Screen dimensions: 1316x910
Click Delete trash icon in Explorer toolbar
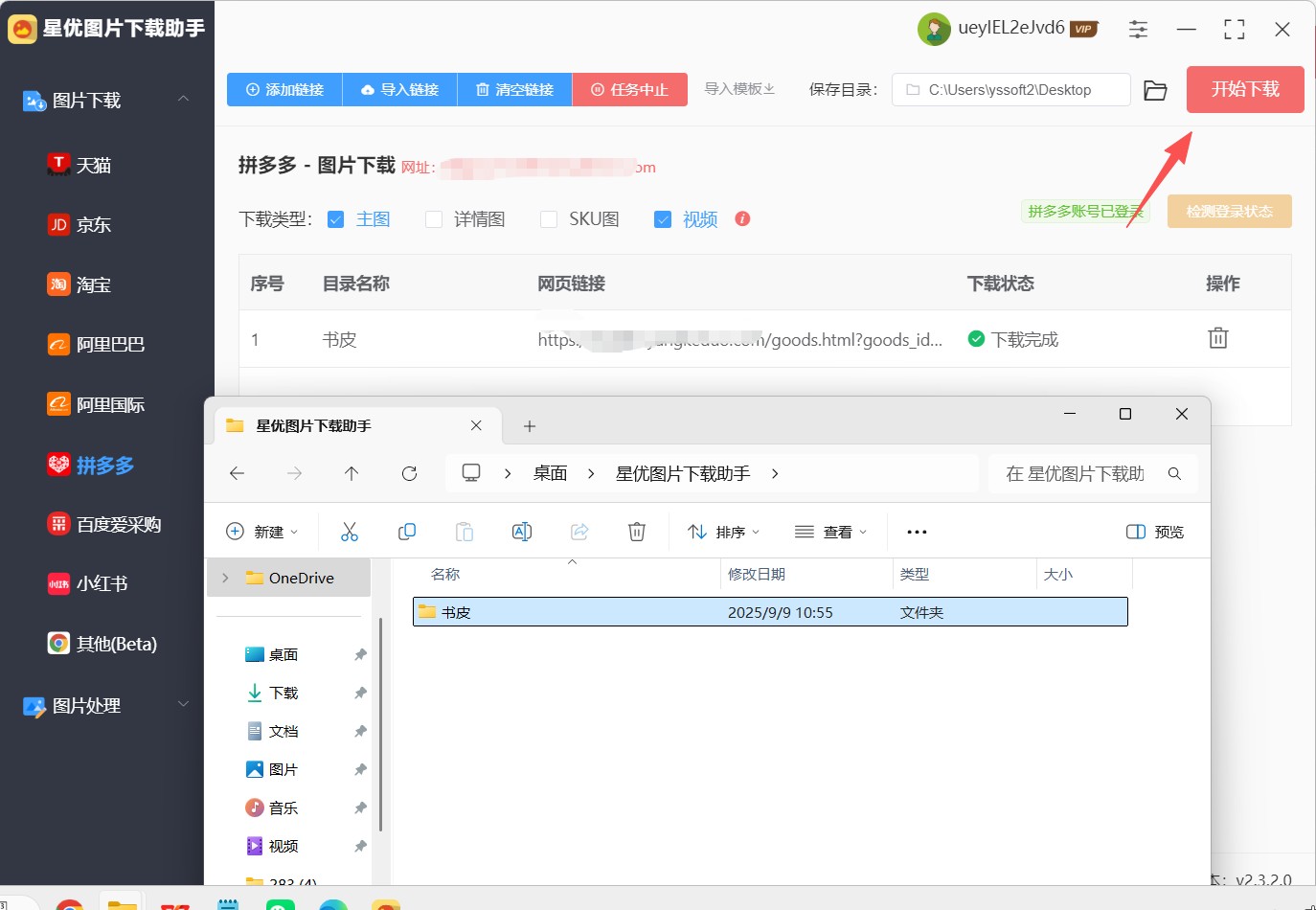[x=637, y=532]
